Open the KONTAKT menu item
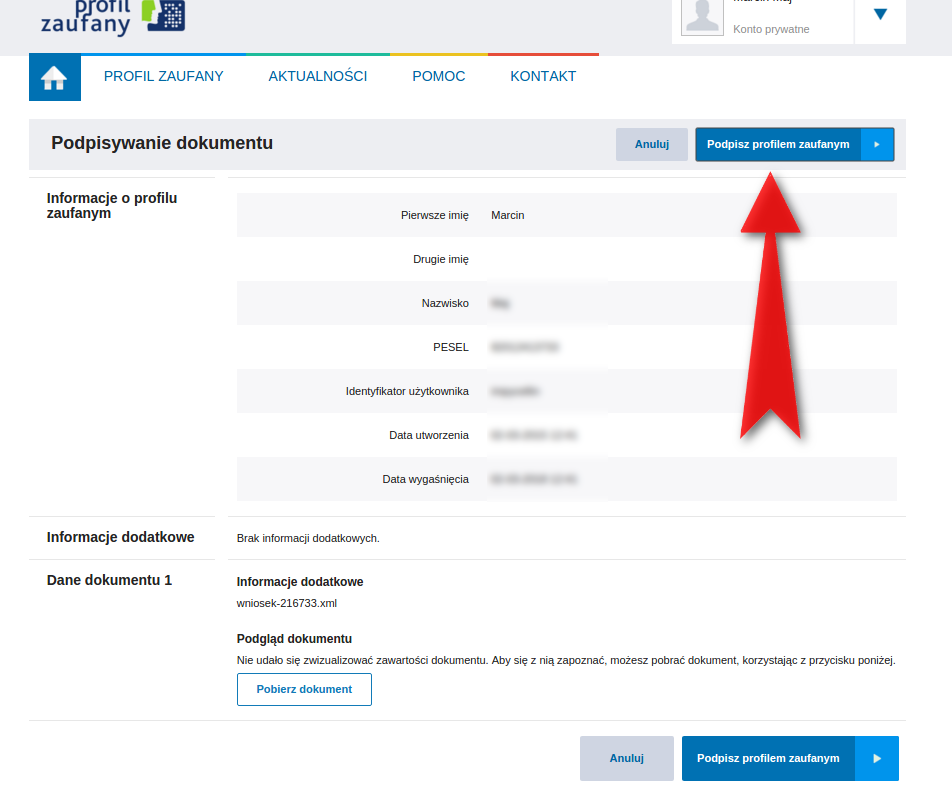This screenshot has height=795, width=952. click(x=543, y=77)
